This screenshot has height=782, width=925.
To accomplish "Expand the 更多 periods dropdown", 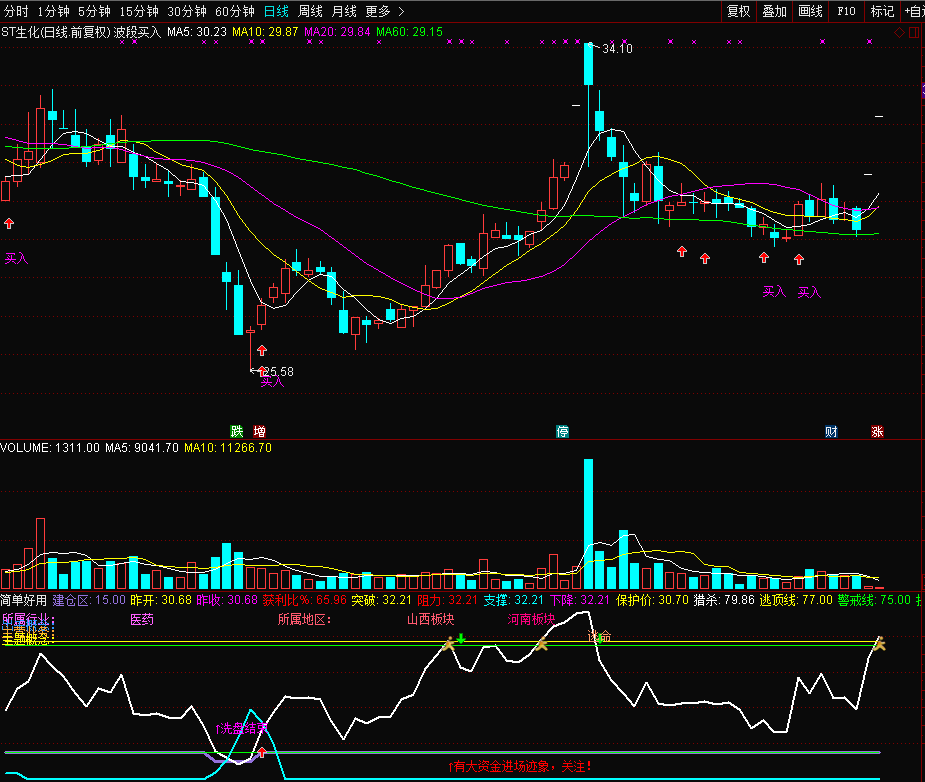I will pyautogui.click(x=384, y=11).
